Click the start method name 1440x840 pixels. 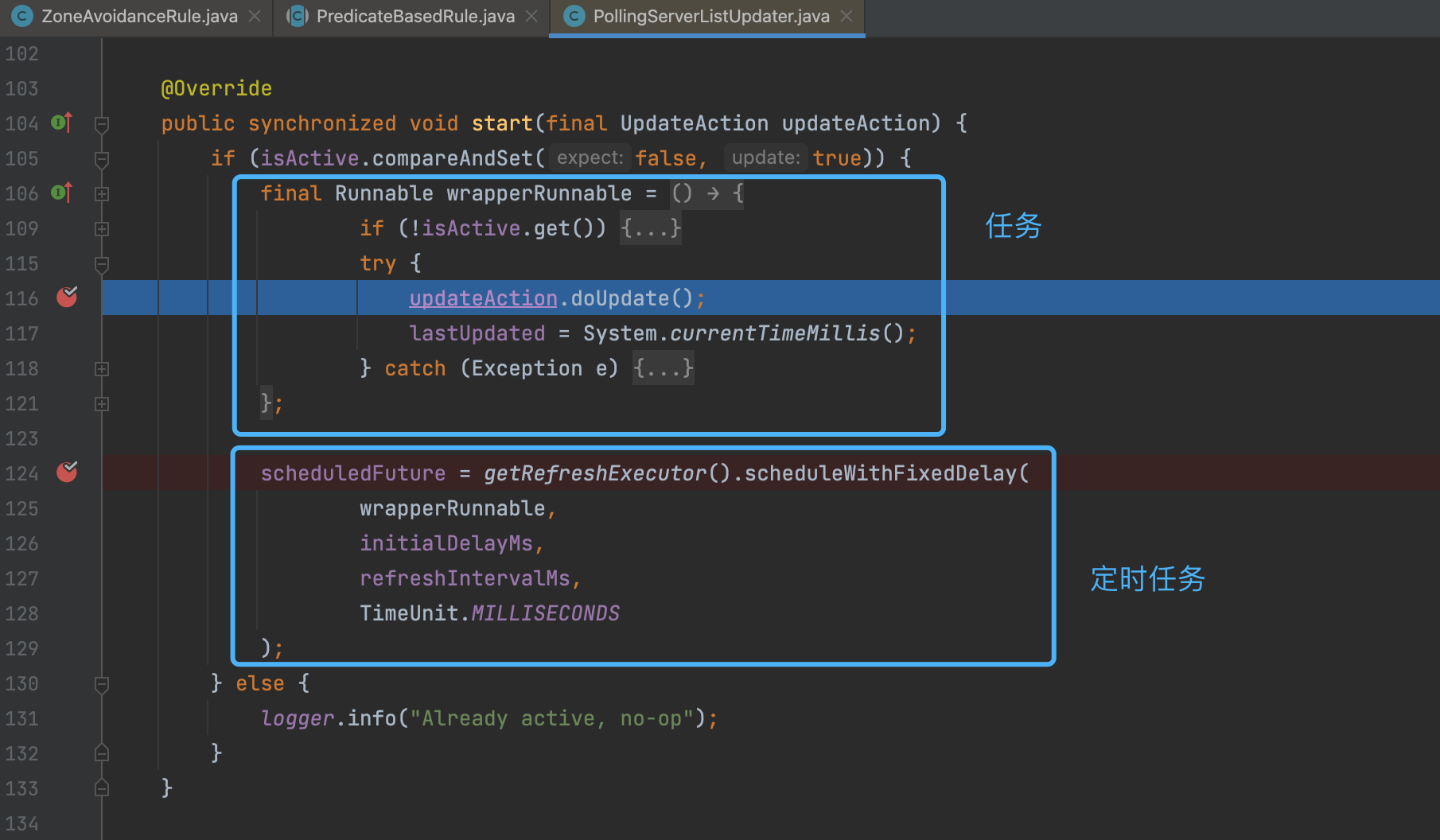(x=502, y=123)
